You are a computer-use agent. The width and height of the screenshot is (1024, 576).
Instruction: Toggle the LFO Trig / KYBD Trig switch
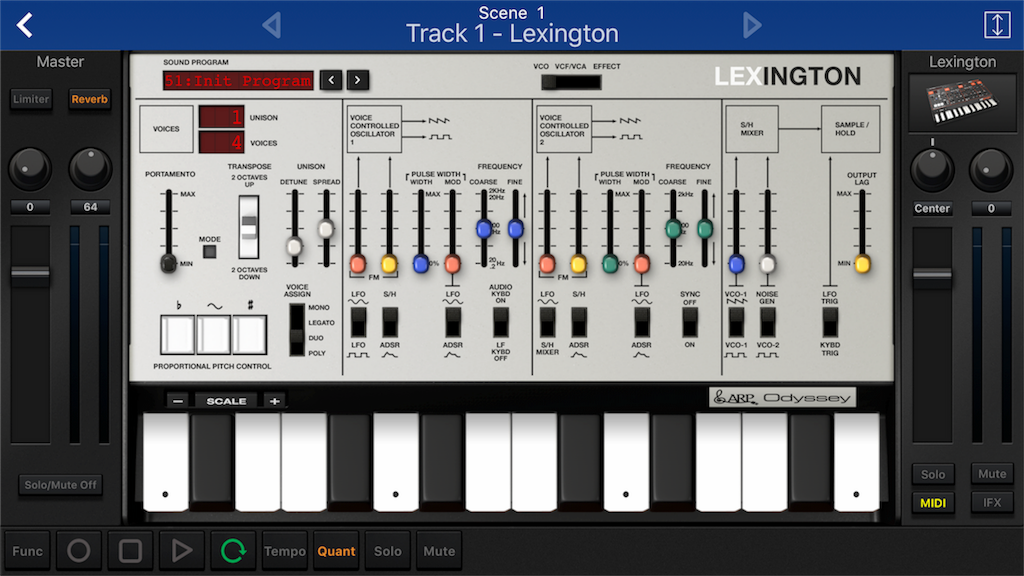pos(830,322)
